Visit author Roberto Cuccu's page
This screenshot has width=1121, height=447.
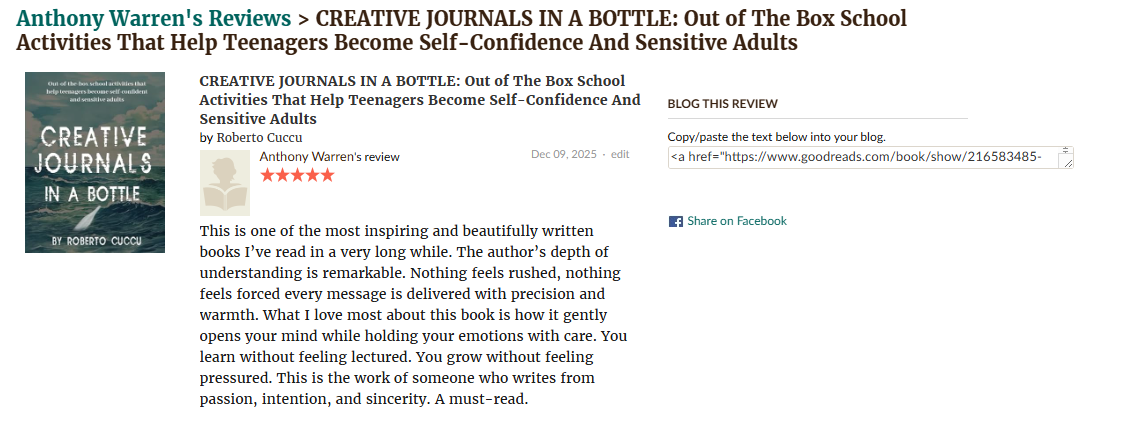tap(260, 137)
